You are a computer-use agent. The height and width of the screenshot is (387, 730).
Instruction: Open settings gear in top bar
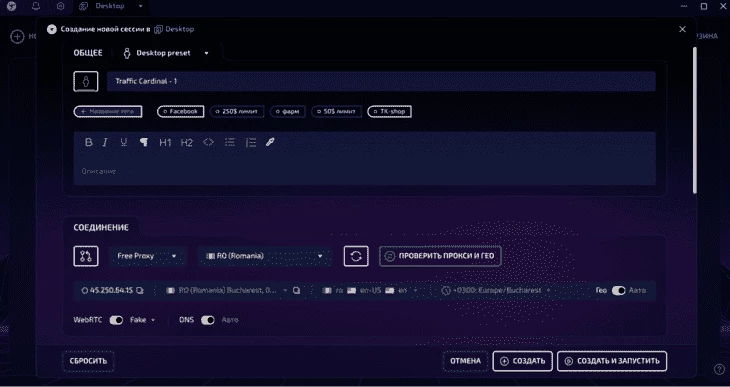click(x=60, y=6)
